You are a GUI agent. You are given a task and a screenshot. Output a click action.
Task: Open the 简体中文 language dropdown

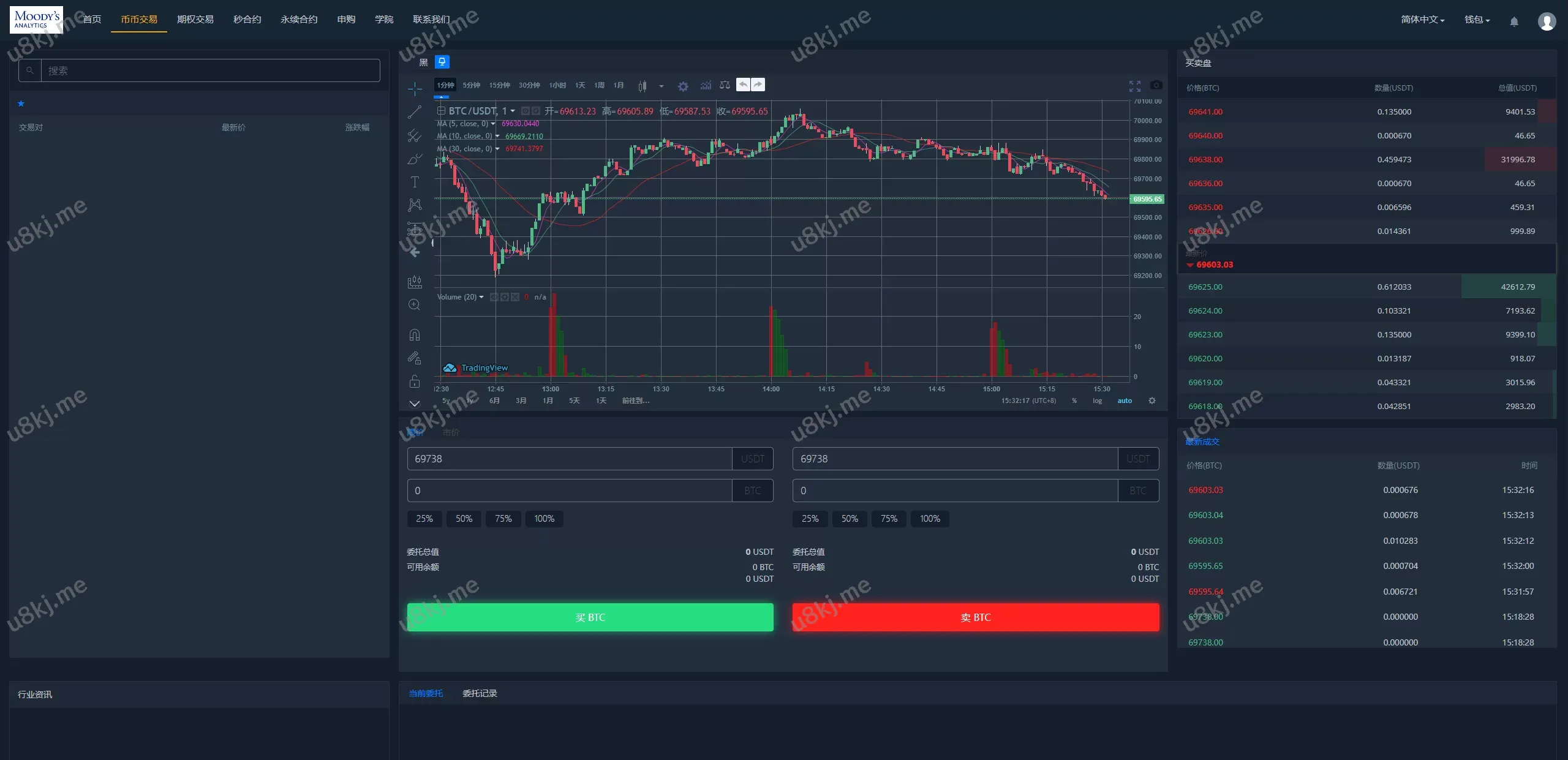pos(1422,20)
